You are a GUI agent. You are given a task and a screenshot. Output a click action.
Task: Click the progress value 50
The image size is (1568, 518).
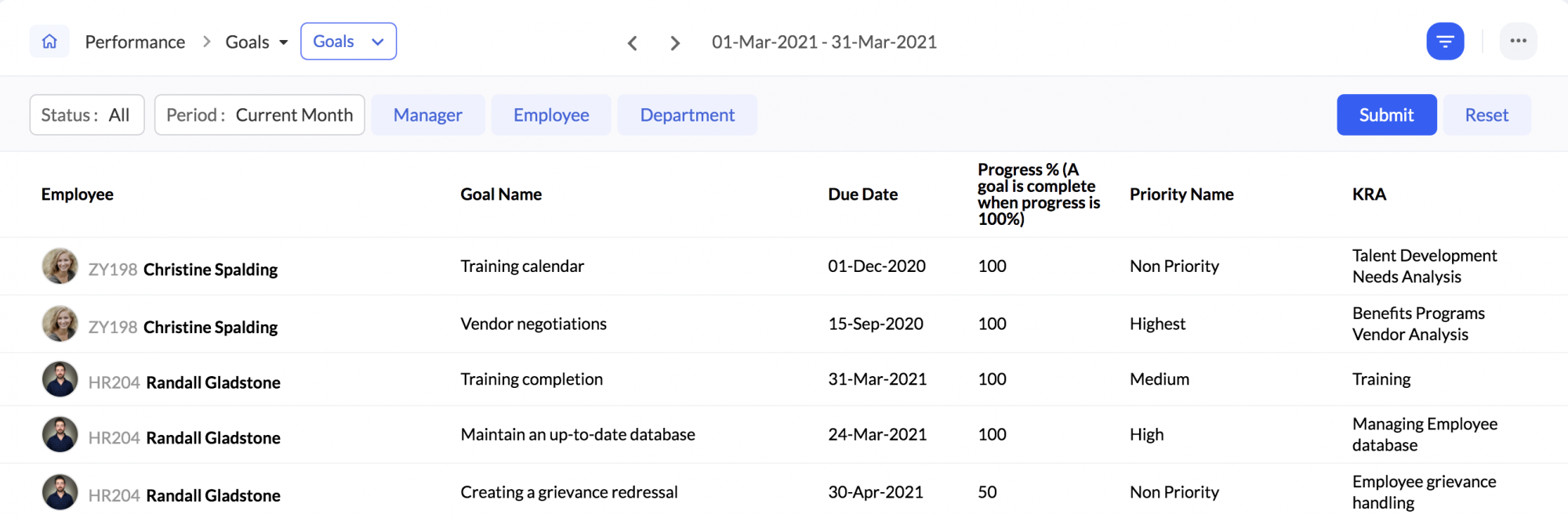pyautogui.click(x=987, y=492)
